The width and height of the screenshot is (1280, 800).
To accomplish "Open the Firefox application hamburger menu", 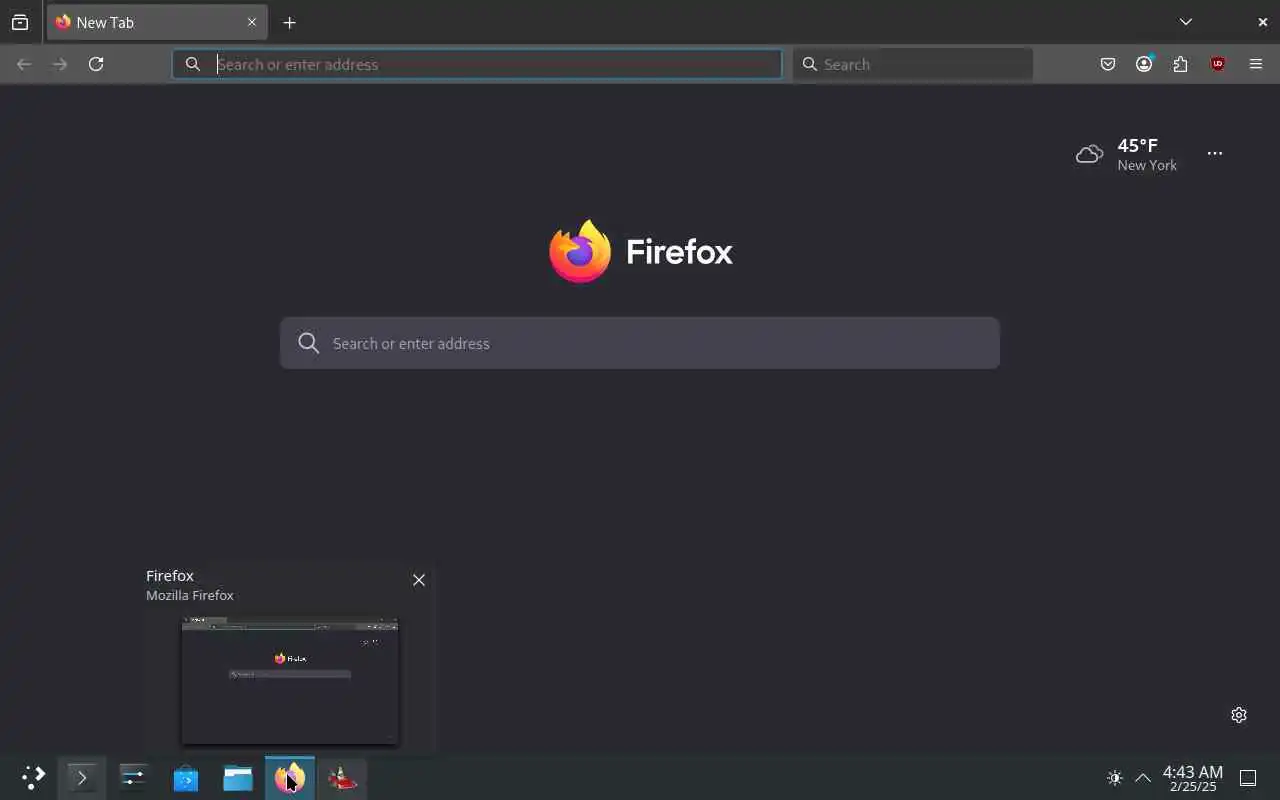I will 1256,64.
